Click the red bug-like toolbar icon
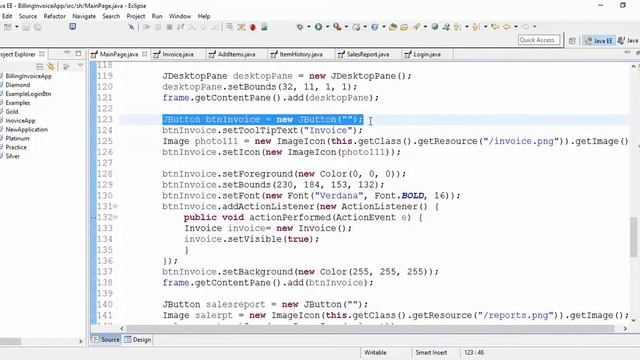Viewport: 640px width, 360px height. 253,27
